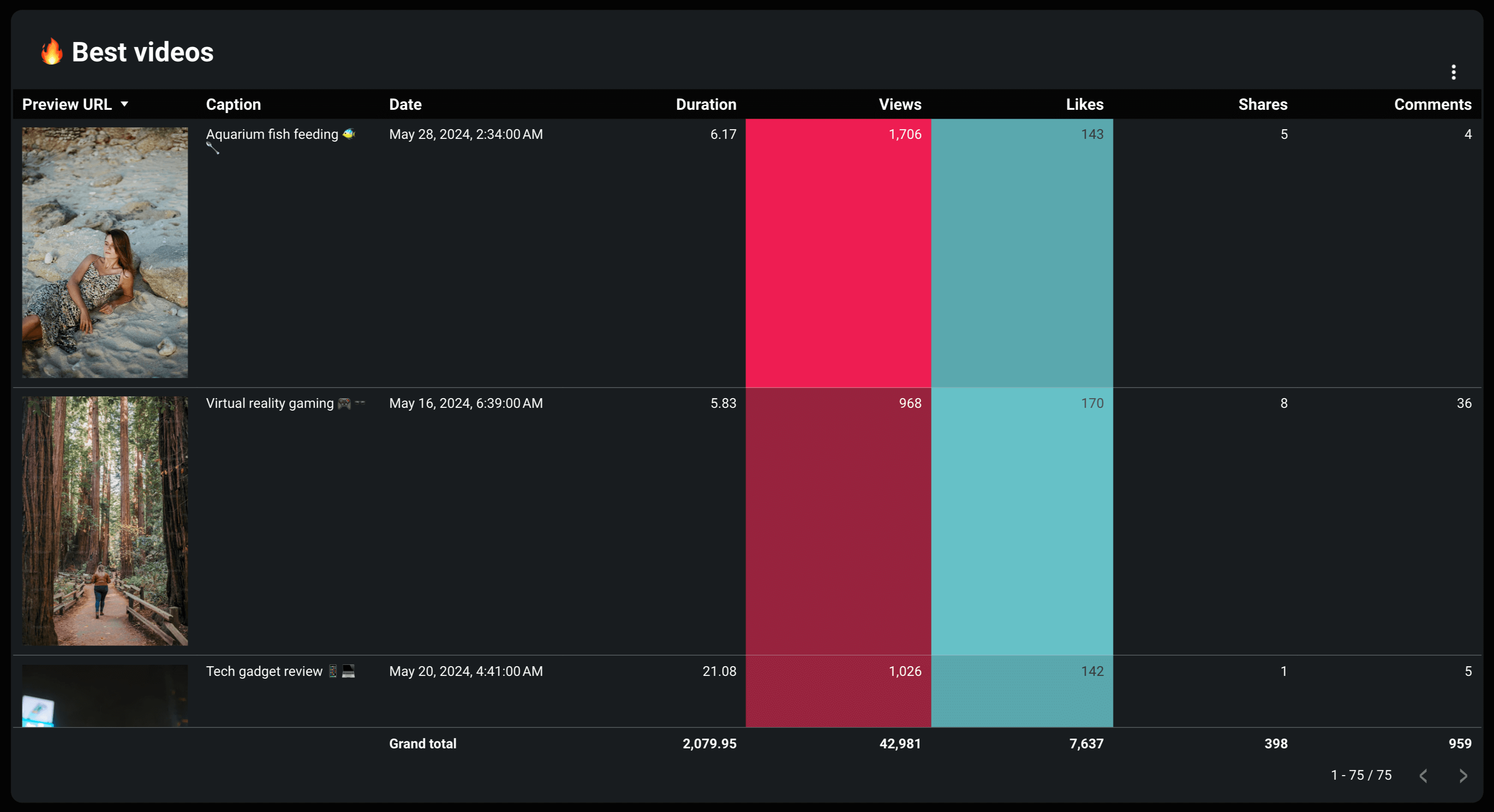Click the bright teal Likes cell showing 170

pos(1022,521)
